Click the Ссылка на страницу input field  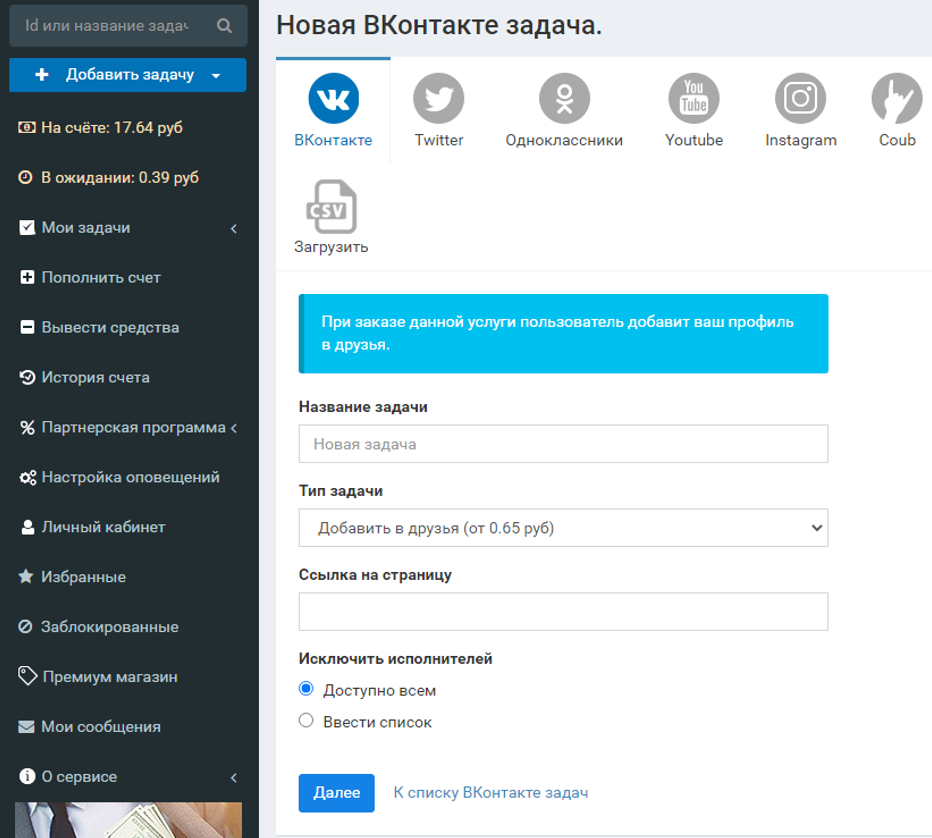click(563, 612)
